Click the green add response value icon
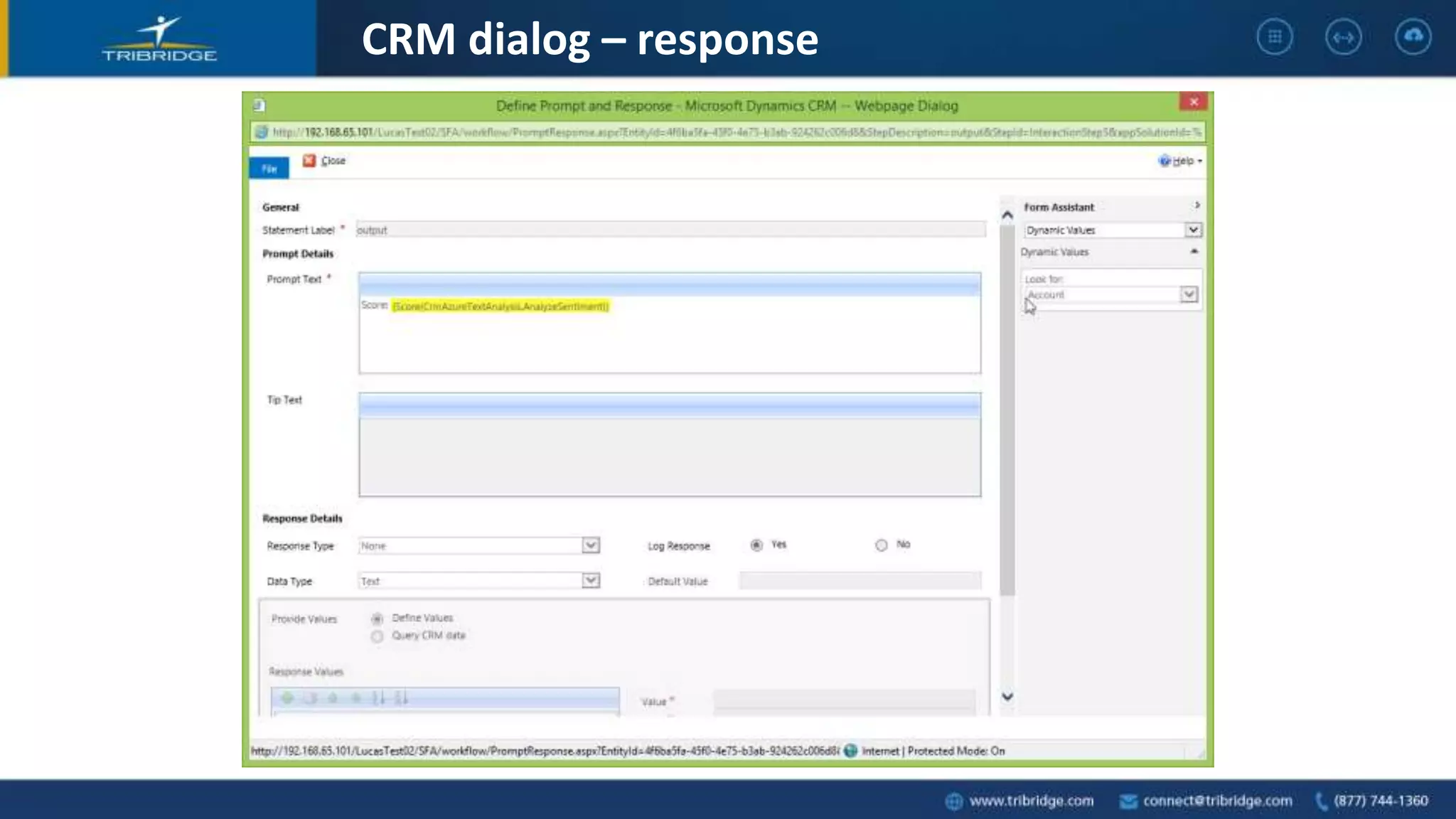Screen dimensions: 1456x819 (x=287, y=698)
